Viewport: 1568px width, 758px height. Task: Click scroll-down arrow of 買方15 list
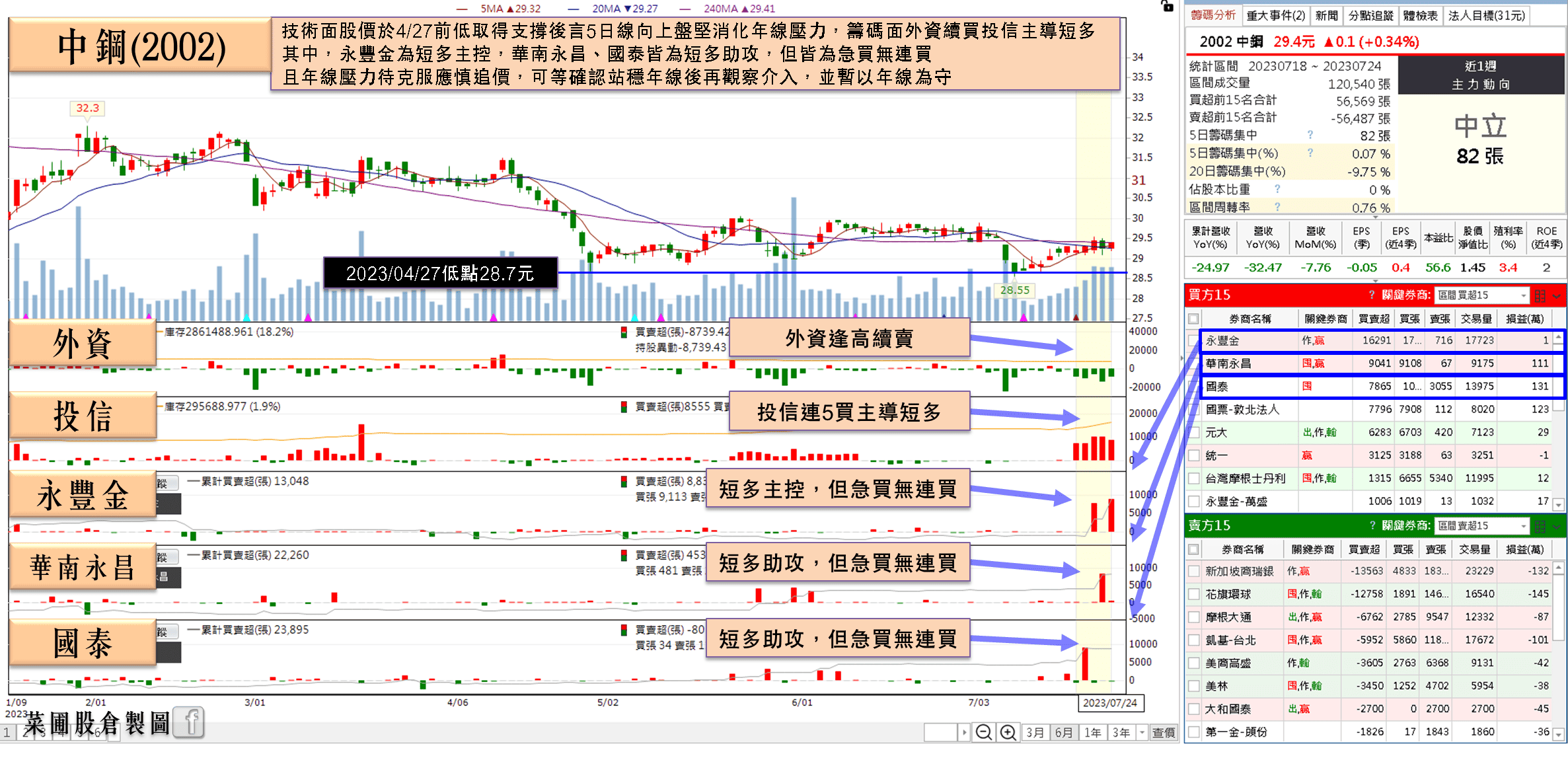(1558, 505)
